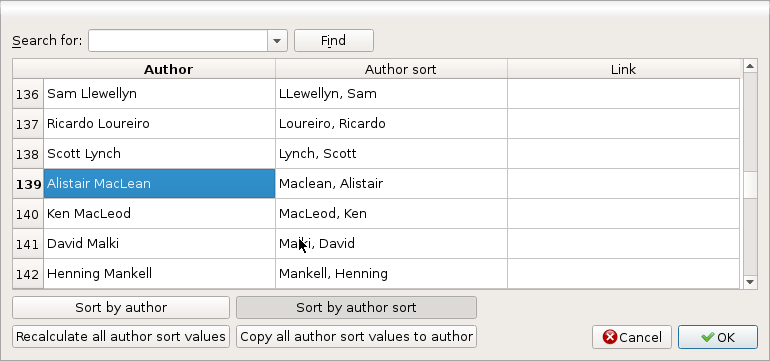Click the Find button
Image resolution: width=770 pixels, height=361 pixels.
point(334,41)
